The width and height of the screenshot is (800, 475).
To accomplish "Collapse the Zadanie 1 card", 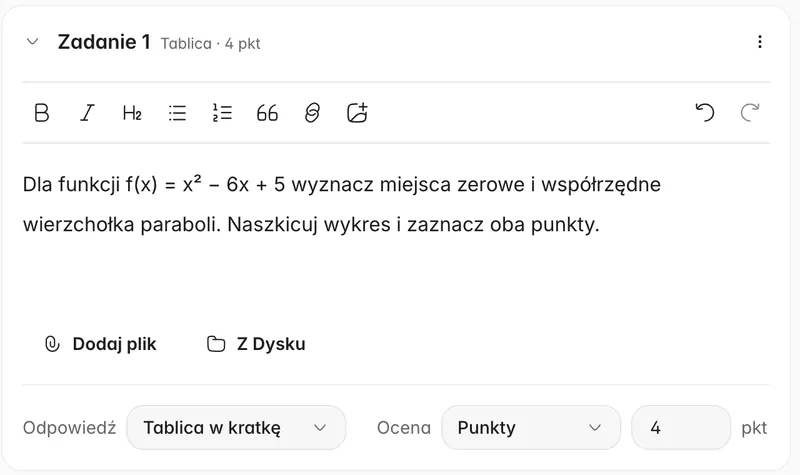I will 33,42.
